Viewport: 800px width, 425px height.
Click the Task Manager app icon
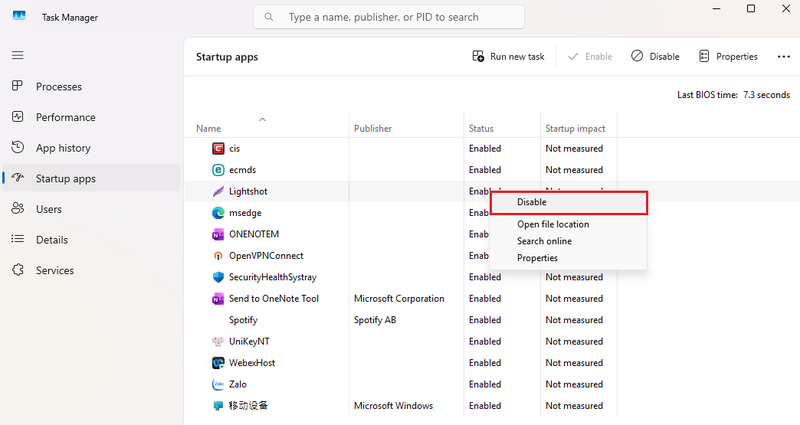pos(19,15)
